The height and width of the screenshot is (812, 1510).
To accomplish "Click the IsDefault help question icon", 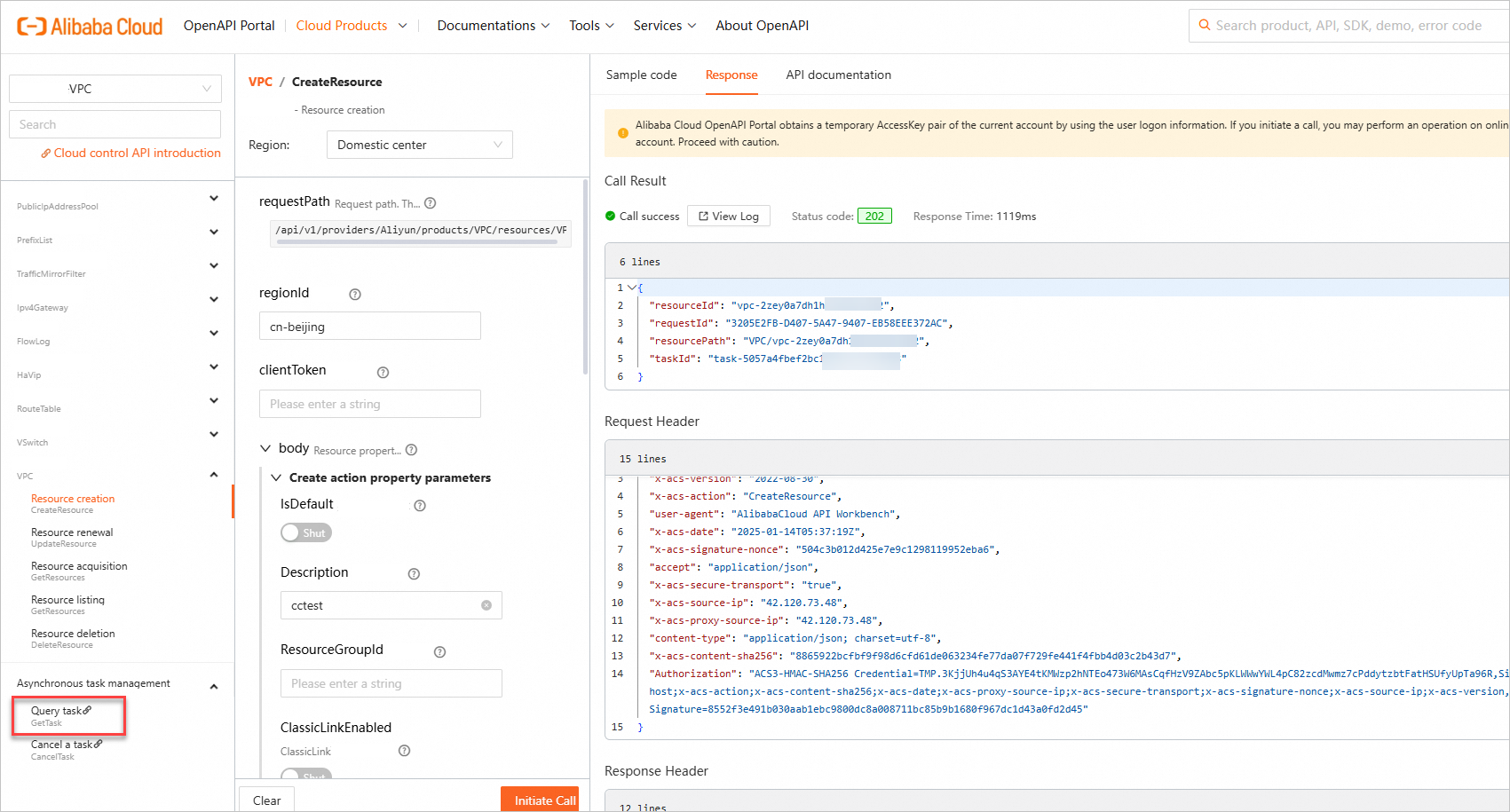I will point(420,506).
